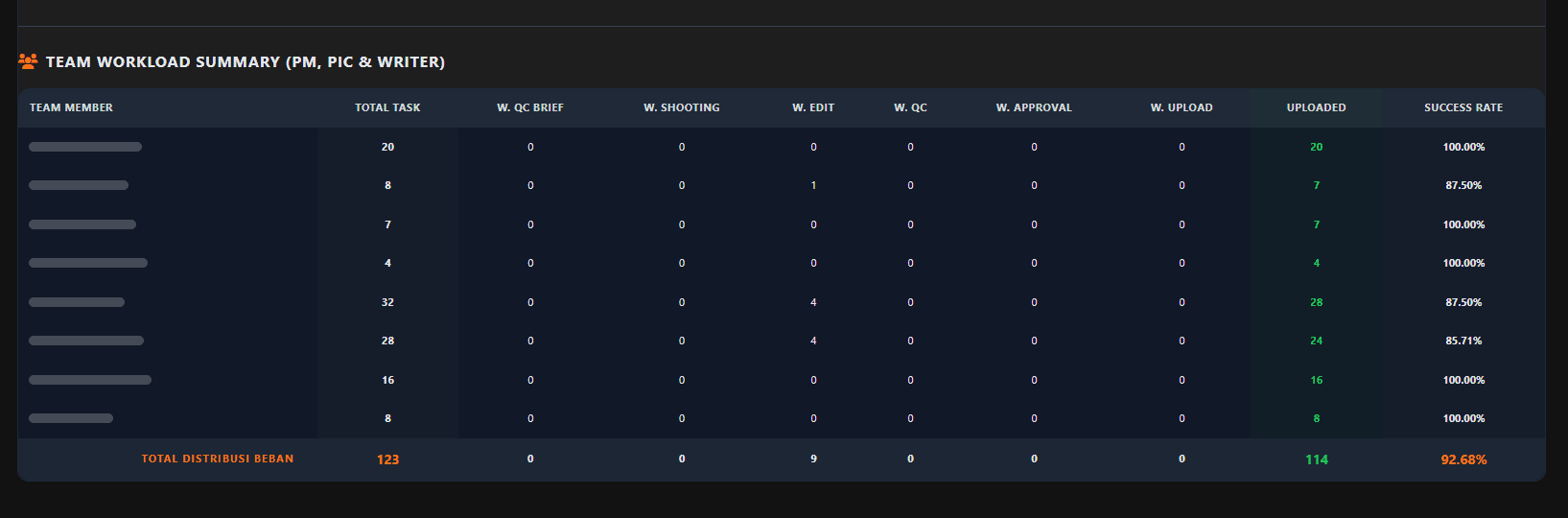Click the team users icon beside the summary title

28,61
